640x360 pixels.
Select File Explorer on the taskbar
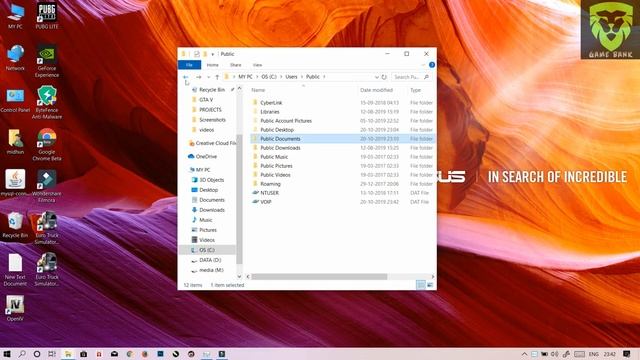(68, 354)
